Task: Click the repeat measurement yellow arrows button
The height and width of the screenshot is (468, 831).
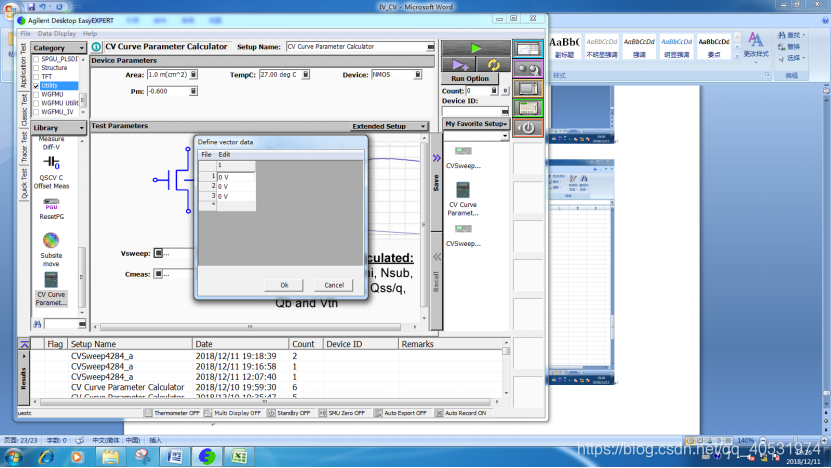Action: 493,65
